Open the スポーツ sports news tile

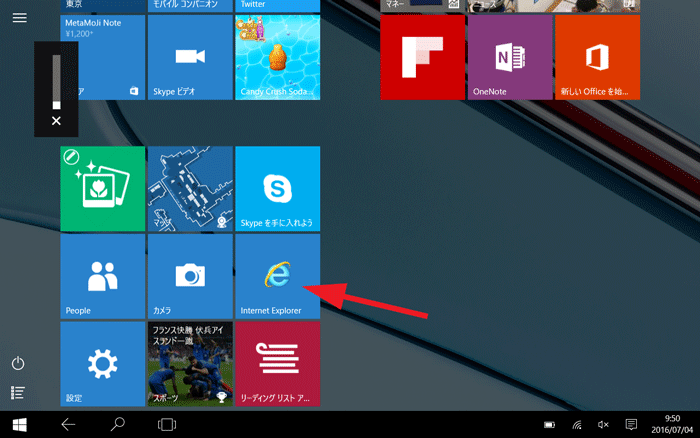coord(190,364)
